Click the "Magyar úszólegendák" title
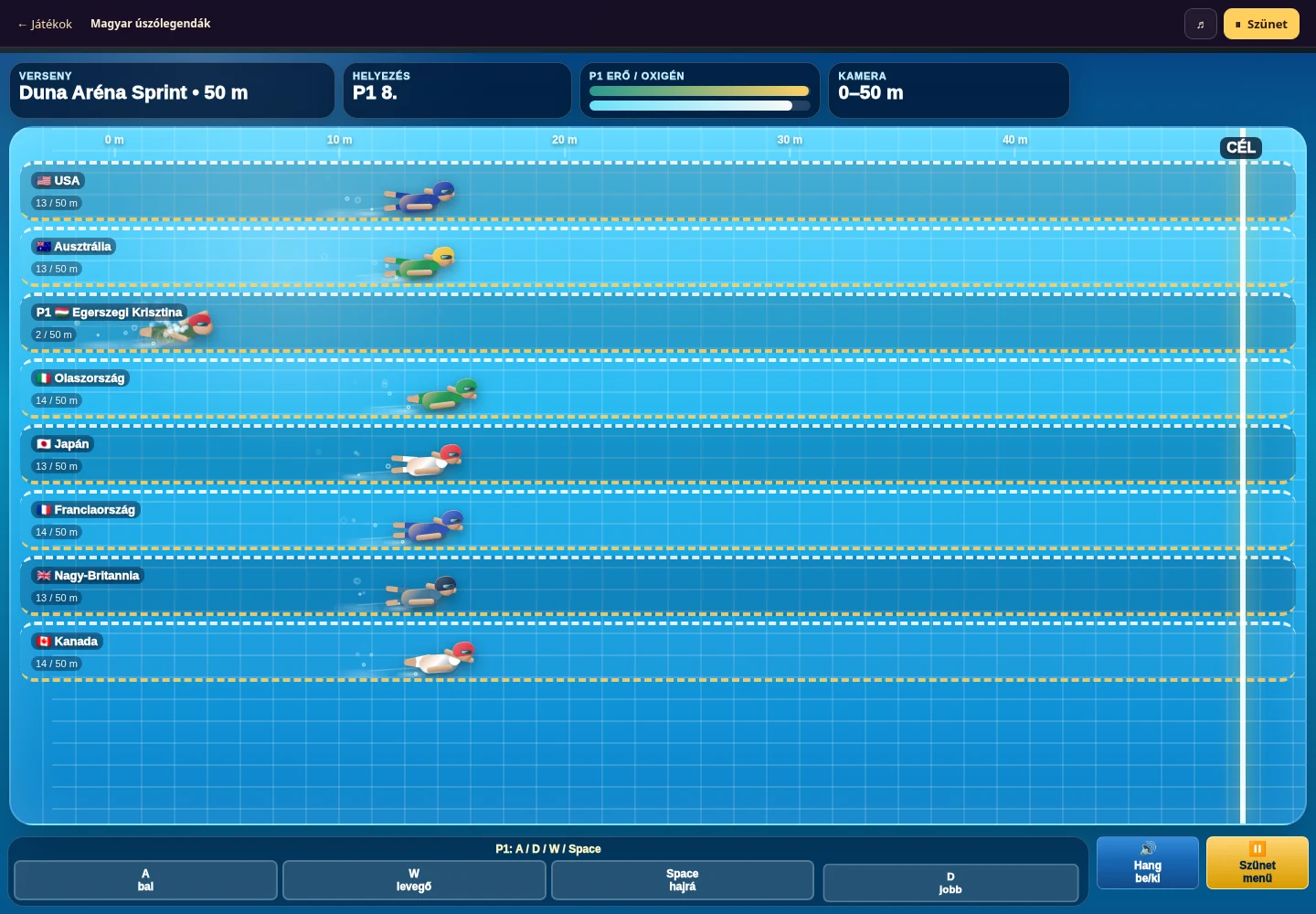 click(x=151, y=24)
